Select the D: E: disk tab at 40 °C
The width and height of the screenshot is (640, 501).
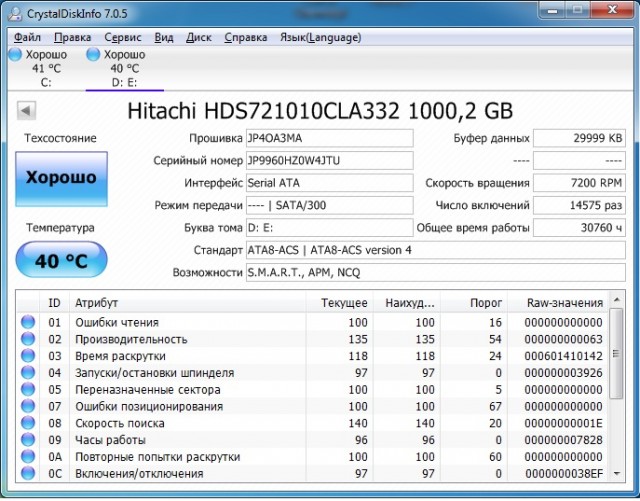124,68
